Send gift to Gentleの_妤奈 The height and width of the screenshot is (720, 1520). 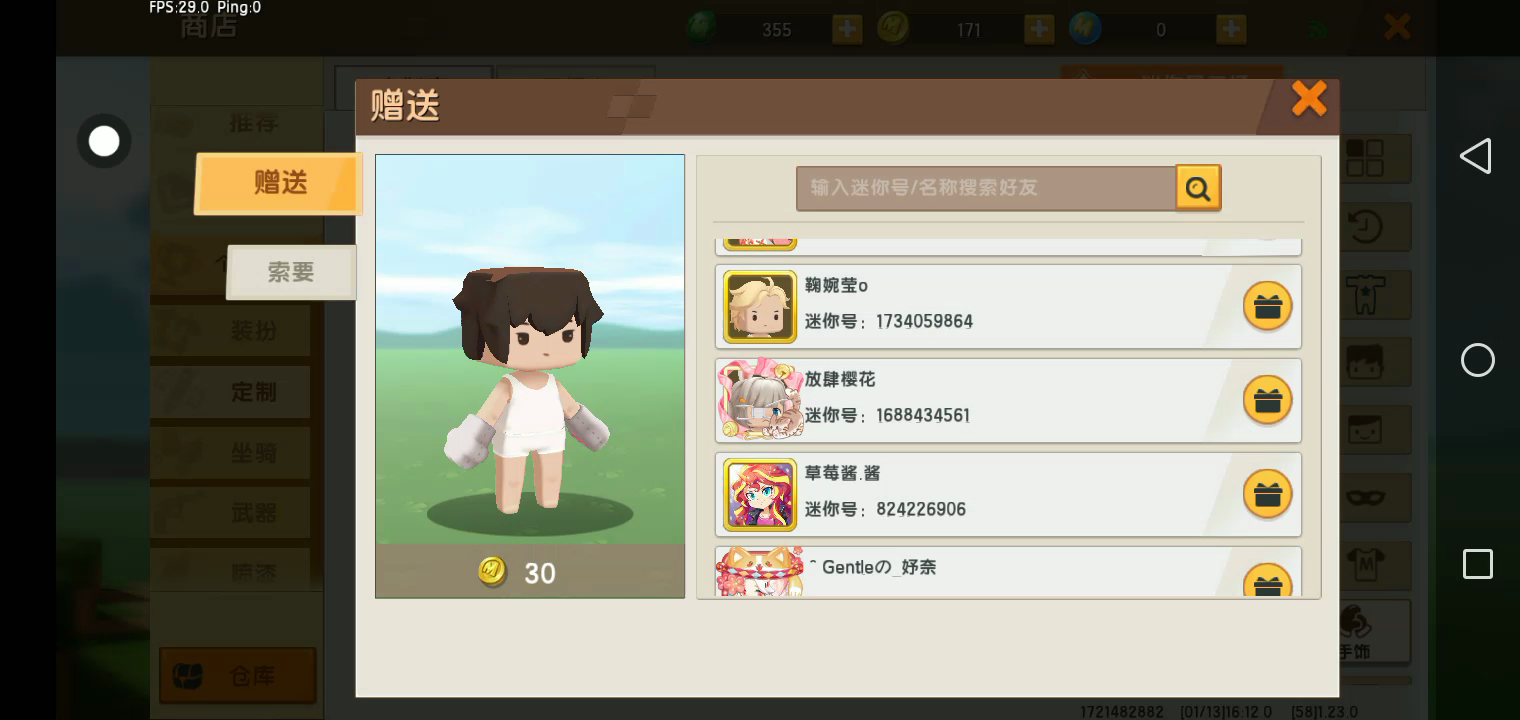point(1267,582)
